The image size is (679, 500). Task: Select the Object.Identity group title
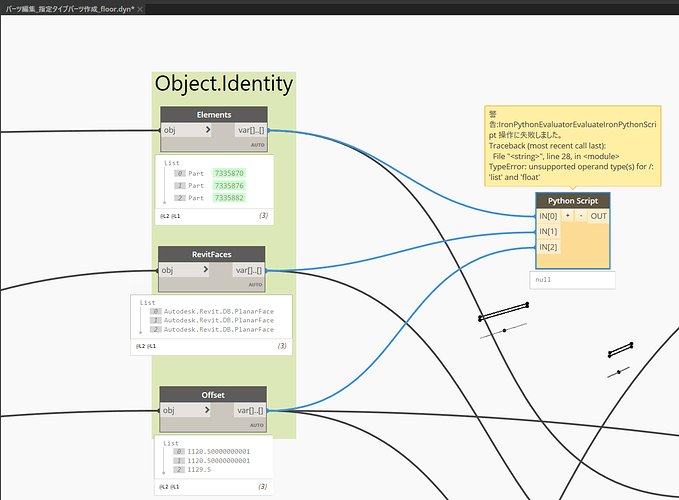(224, 84)
